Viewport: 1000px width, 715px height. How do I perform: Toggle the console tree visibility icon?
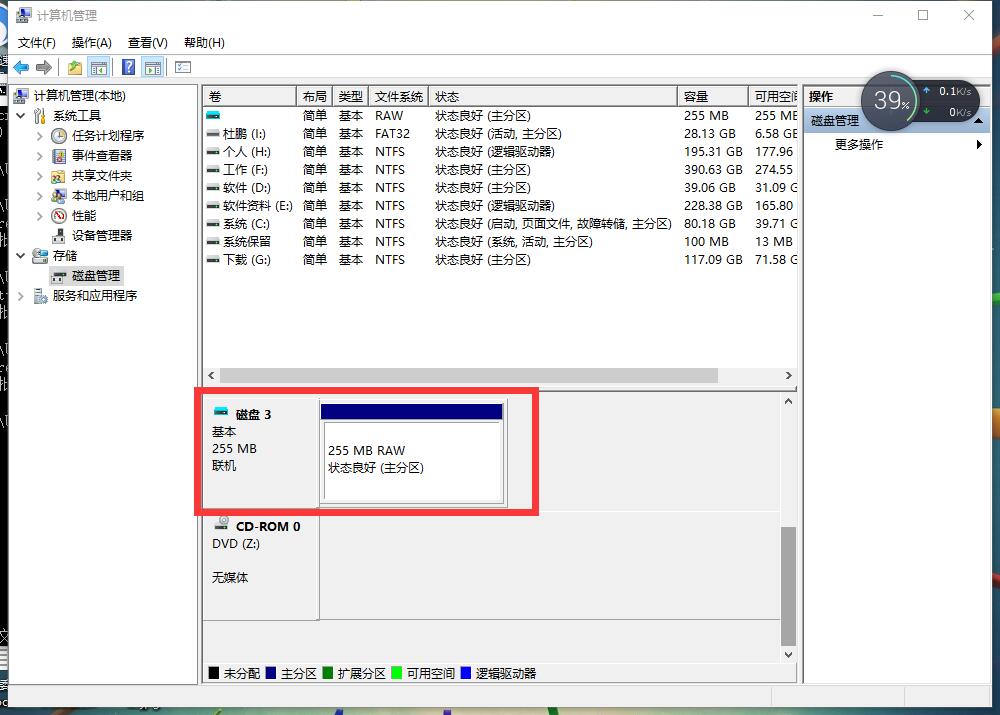tap(100, 67)
